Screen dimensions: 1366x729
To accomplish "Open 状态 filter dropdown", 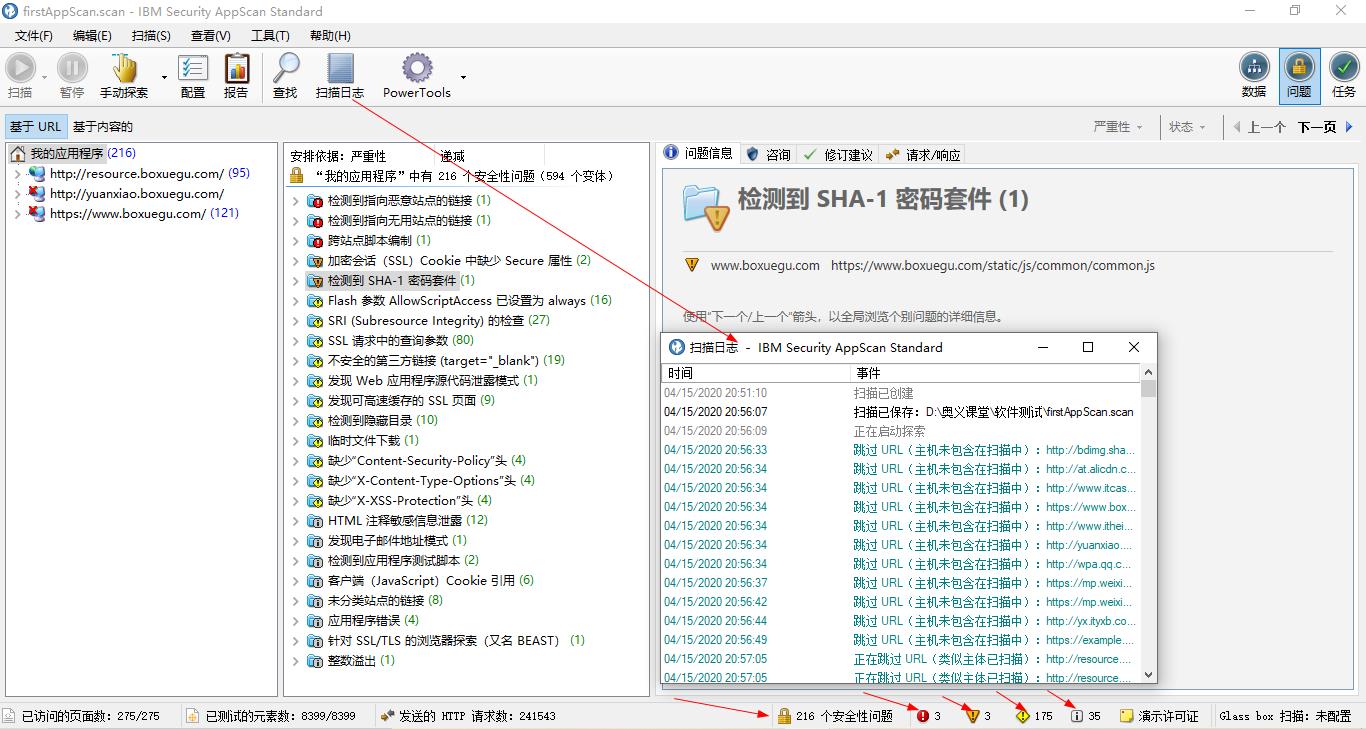I will 1188,127.
